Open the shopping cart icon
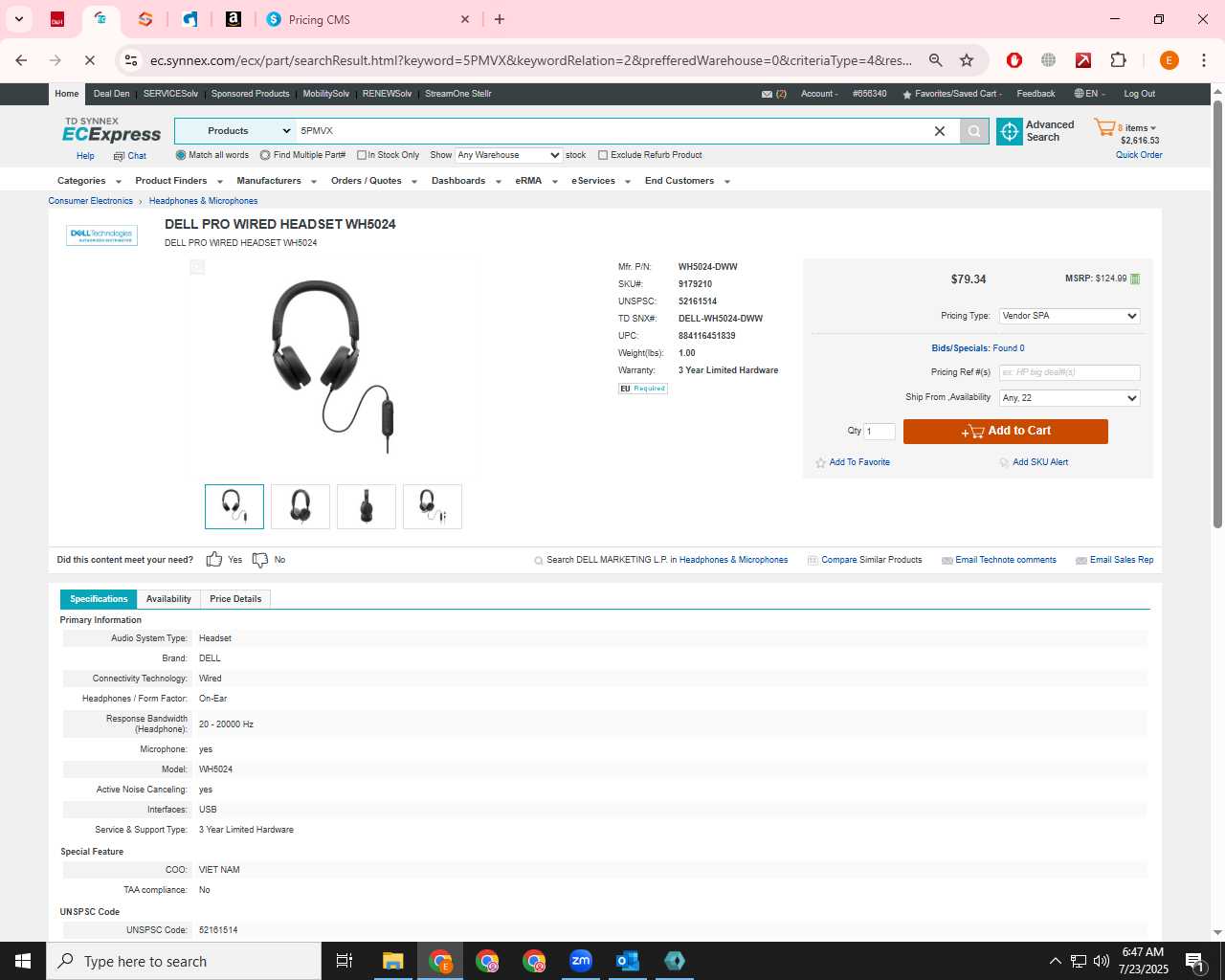The height and width of the screenshot is (980, 1225). 1104,127
